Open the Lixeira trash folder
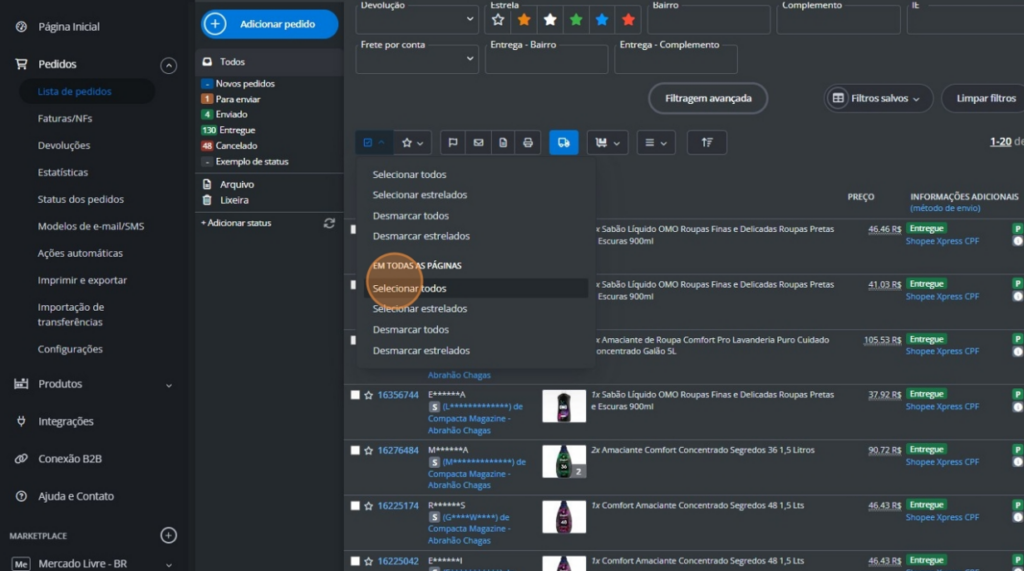Image resolution: width=1024 pixels, height=571 pixels. [234, 200]
